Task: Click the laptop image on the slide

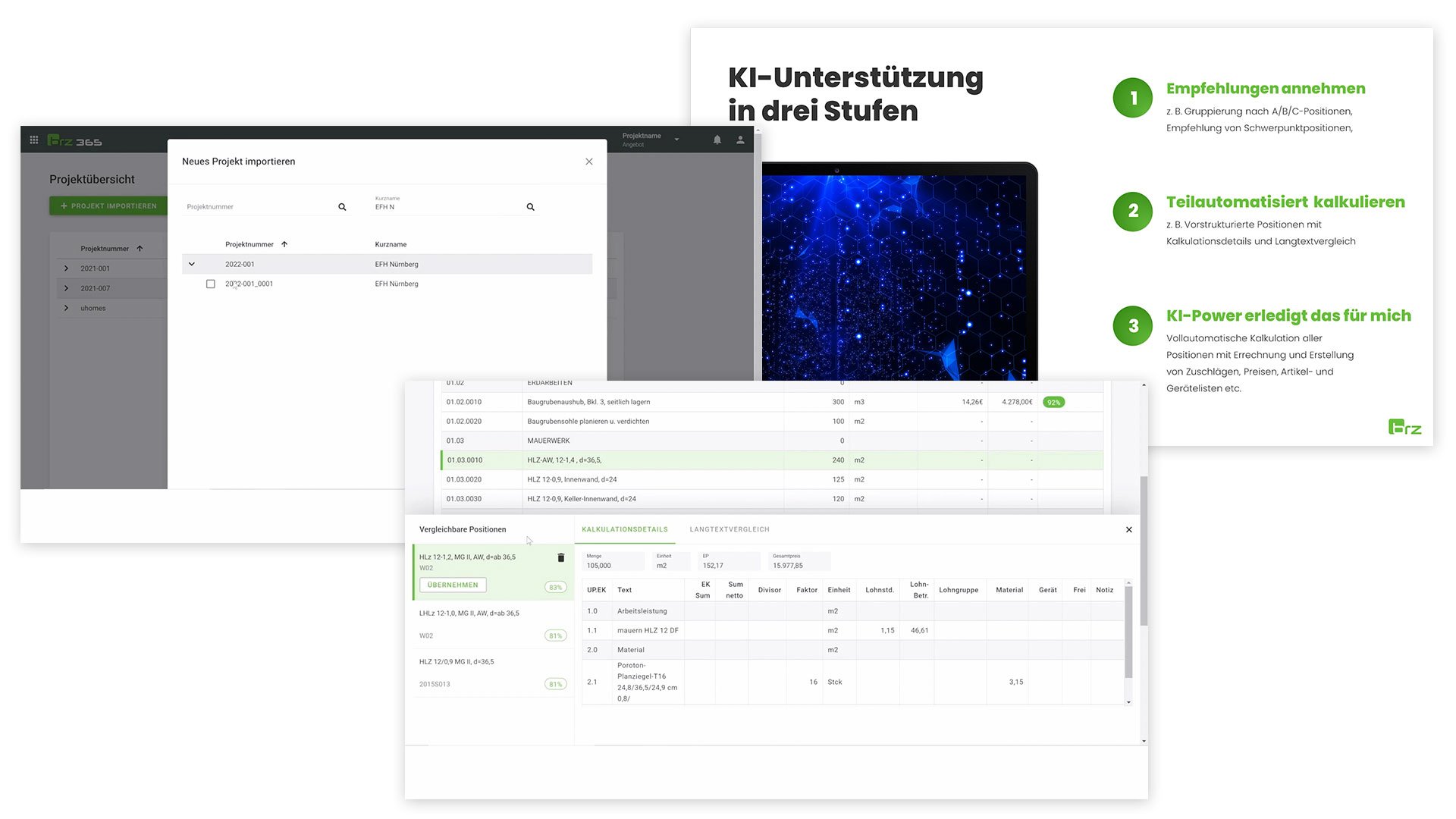Action: [x=899, y=271]
